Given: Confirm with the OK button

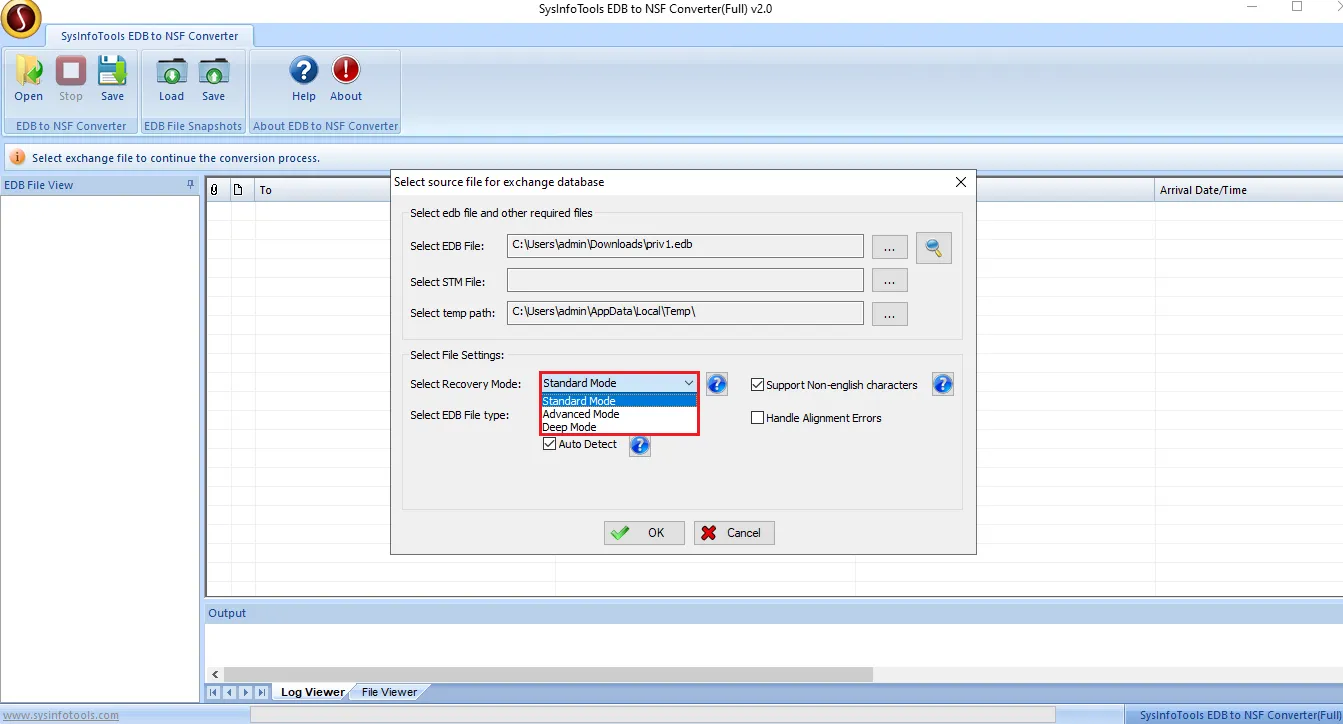Looking at the screenshot, I should click(x=644, y=533).
